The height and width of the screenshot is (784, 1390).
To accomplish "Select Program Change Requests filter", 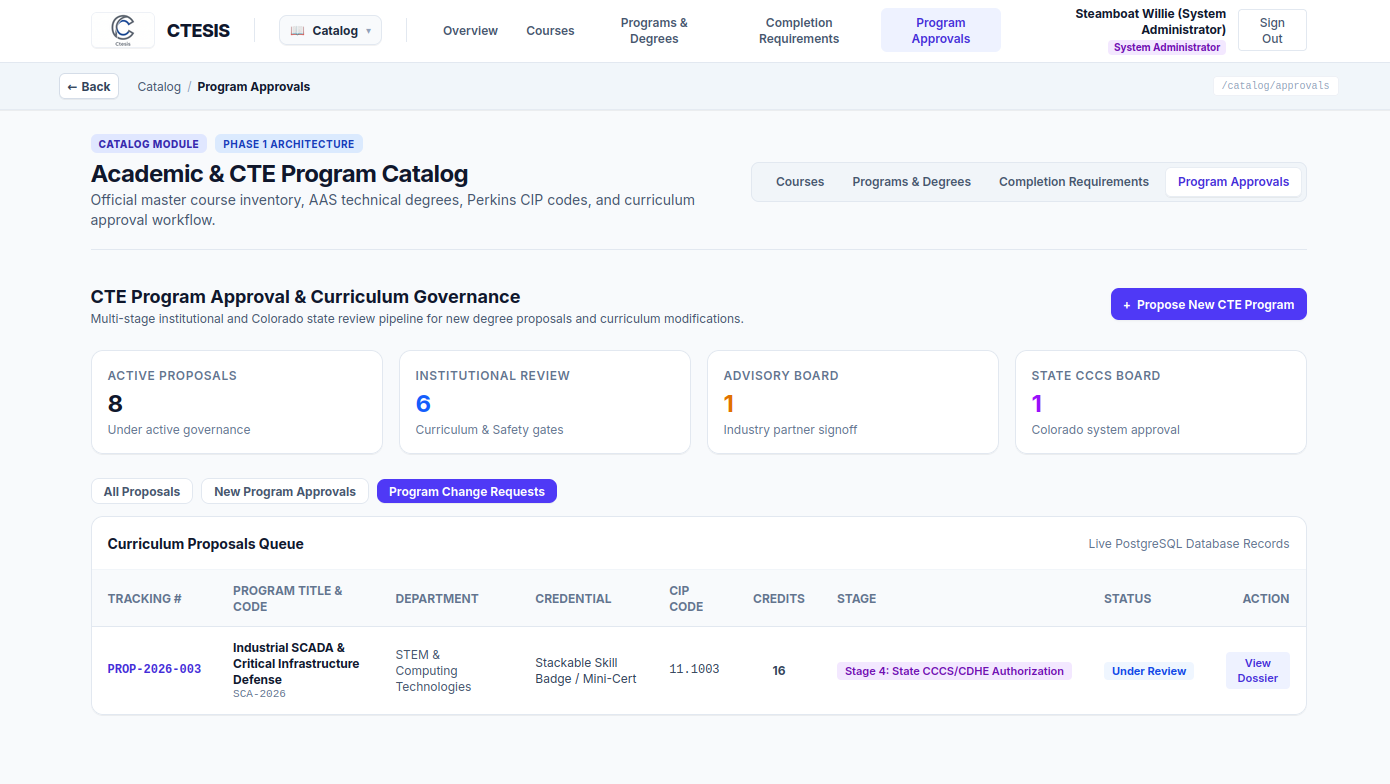I will tap(467, 492).
